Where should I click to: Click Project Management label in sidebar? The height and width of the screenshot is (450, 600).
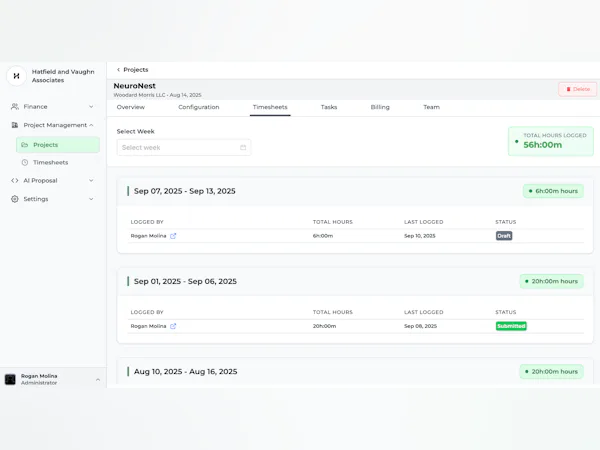click(x=55, y=125)
